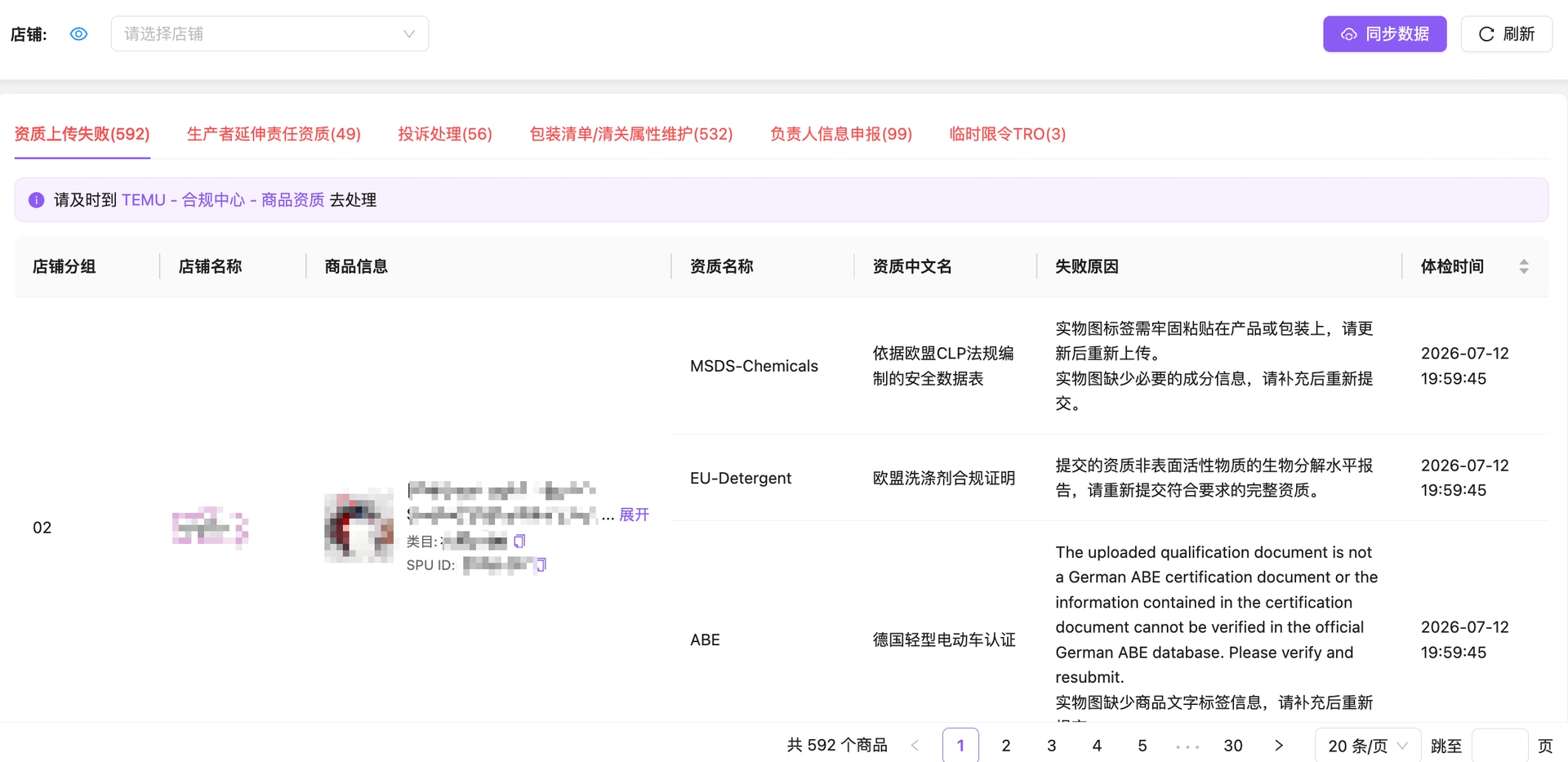1568x762 pixels.
Task: Sort by 体检时间 column arrows
Action: pyautogui.click(x=1524, y=266)
